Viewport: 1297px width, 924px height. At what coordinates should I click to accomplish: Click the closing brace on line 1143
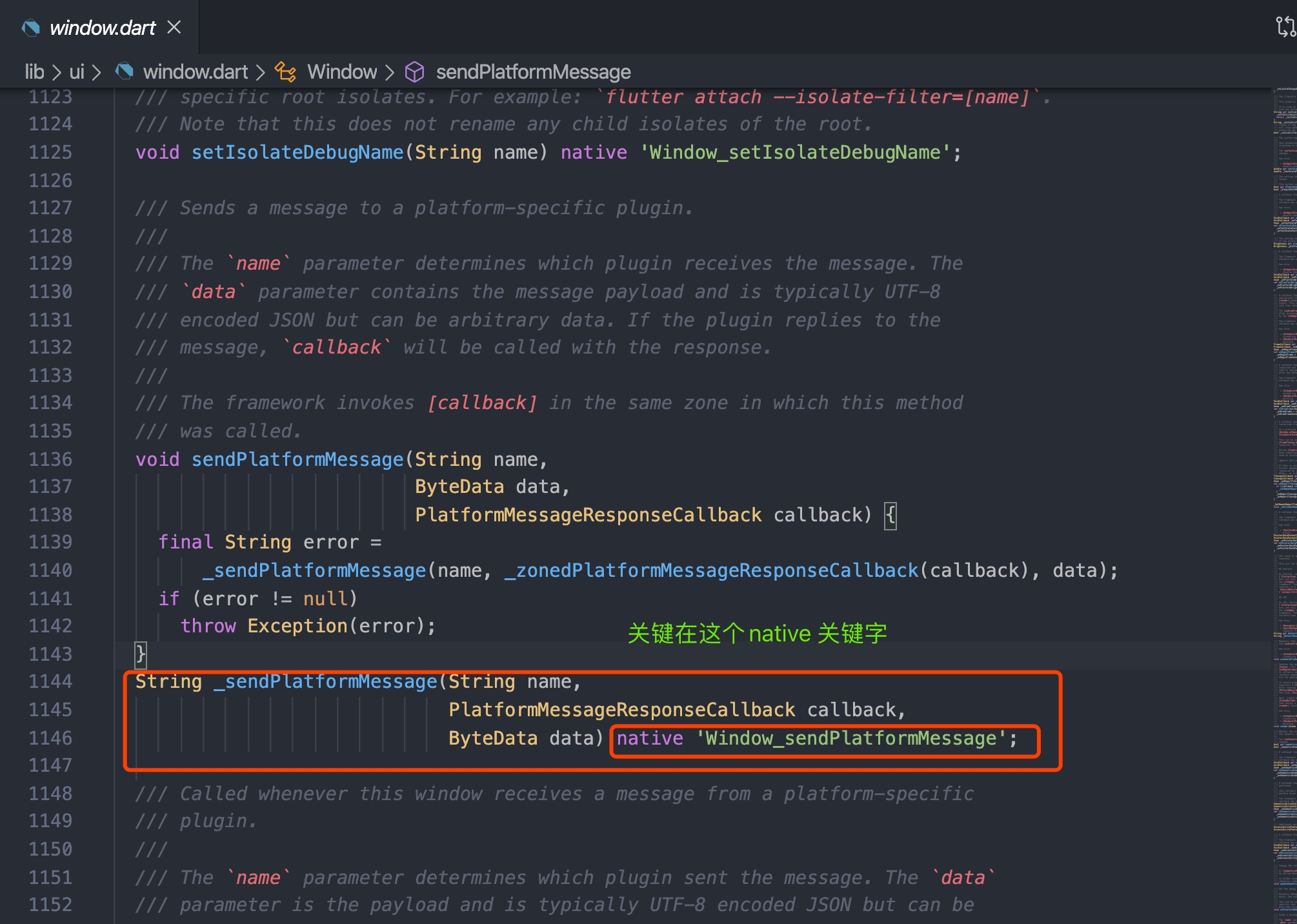point(140,654)
